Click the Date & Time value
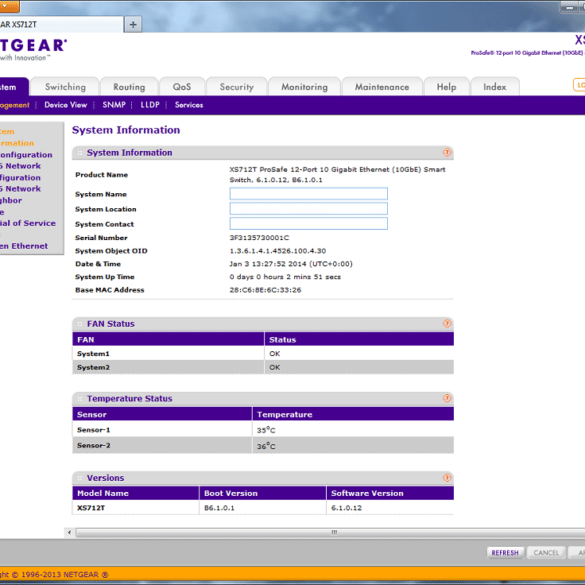Screen dimensions: 585x585 coord(291,264)
